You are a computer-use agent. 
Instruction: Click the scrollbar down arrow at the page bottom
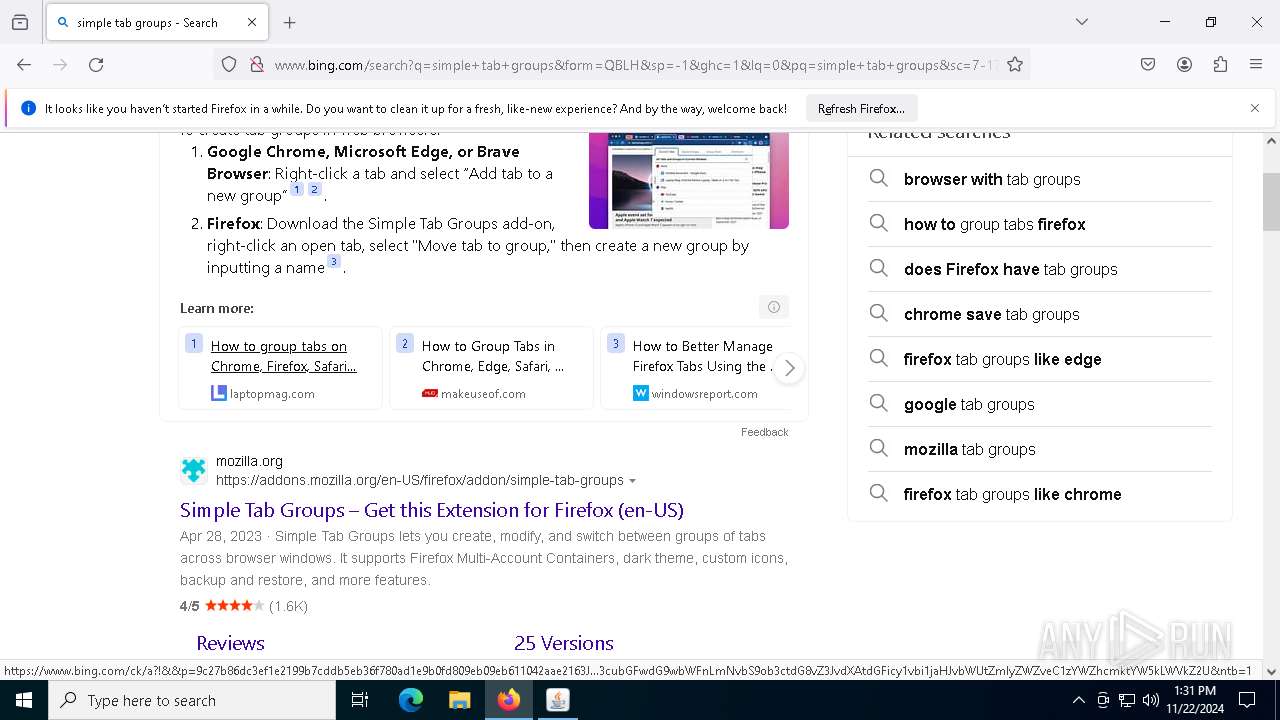tap(1271, 672)
